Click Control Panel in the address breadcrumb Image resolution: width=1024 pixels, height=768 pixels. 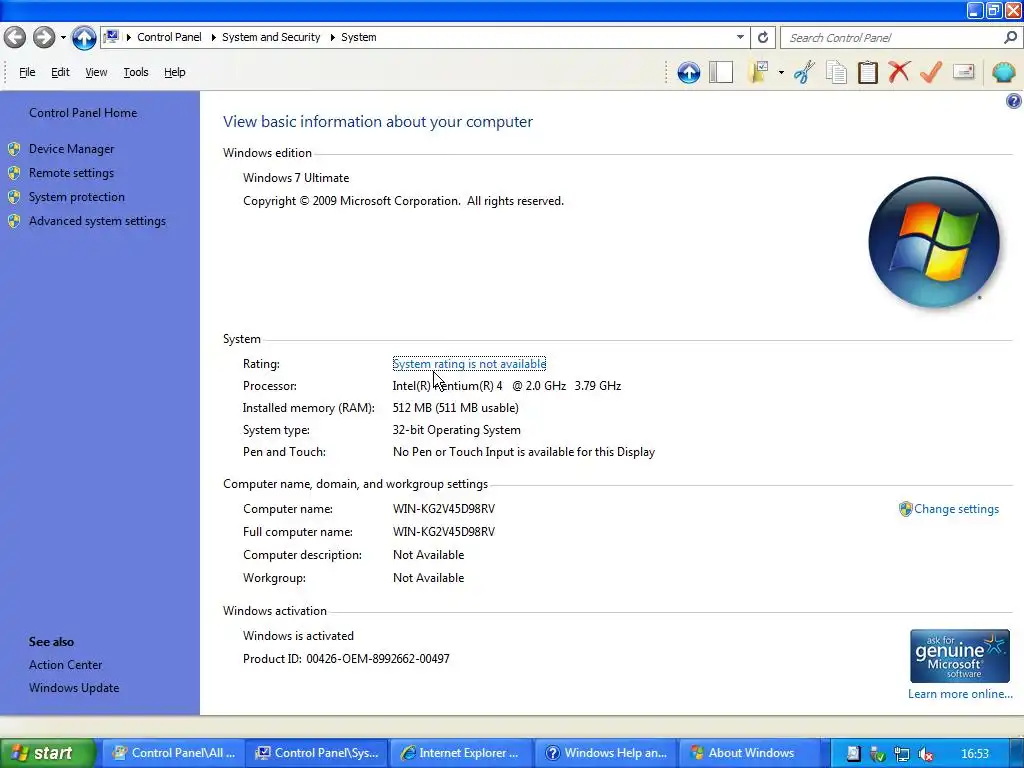169,37
